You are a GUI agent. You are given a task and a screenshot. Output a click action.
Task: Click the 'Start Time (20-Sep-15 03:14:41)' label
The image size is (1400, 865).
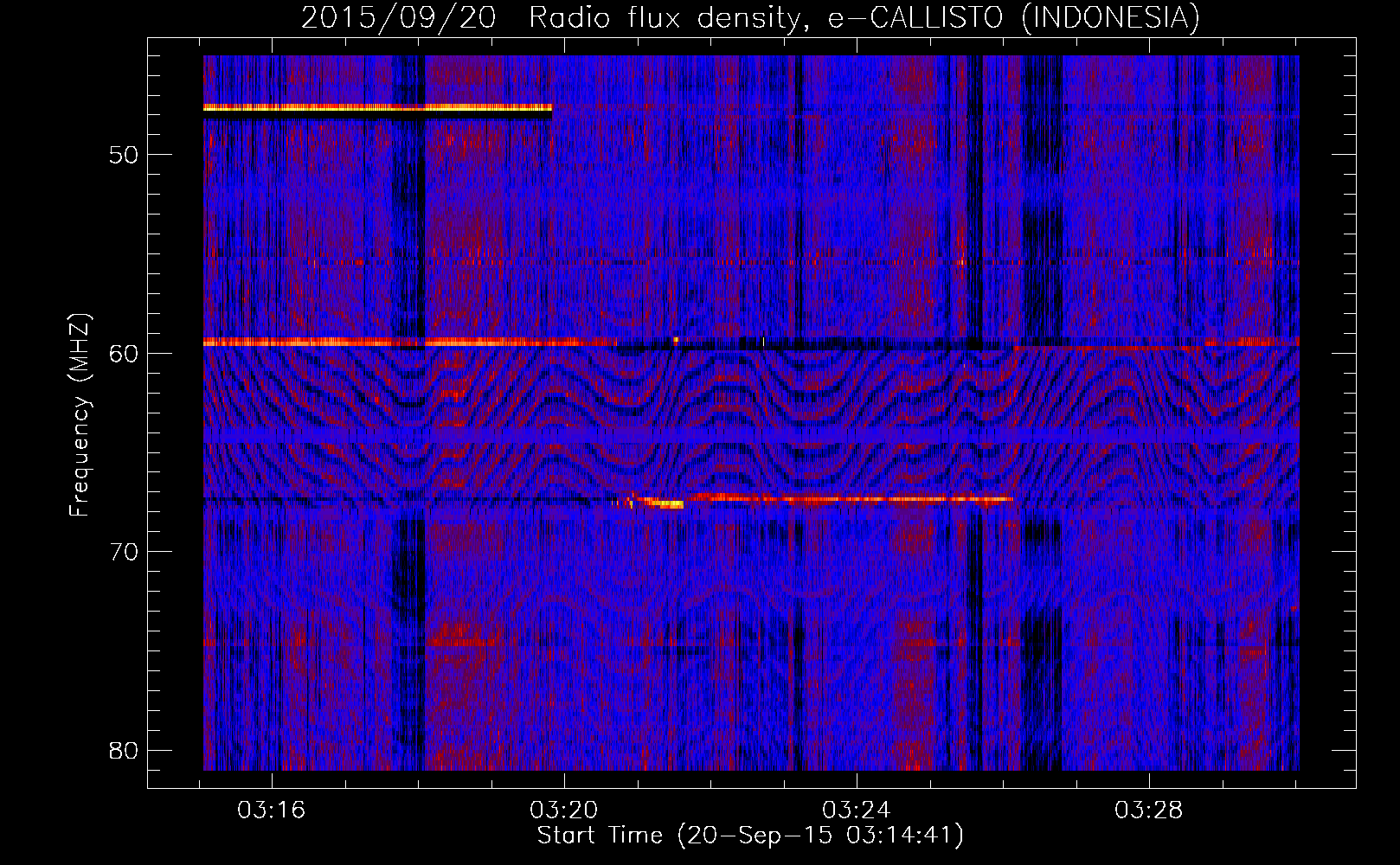750,836
